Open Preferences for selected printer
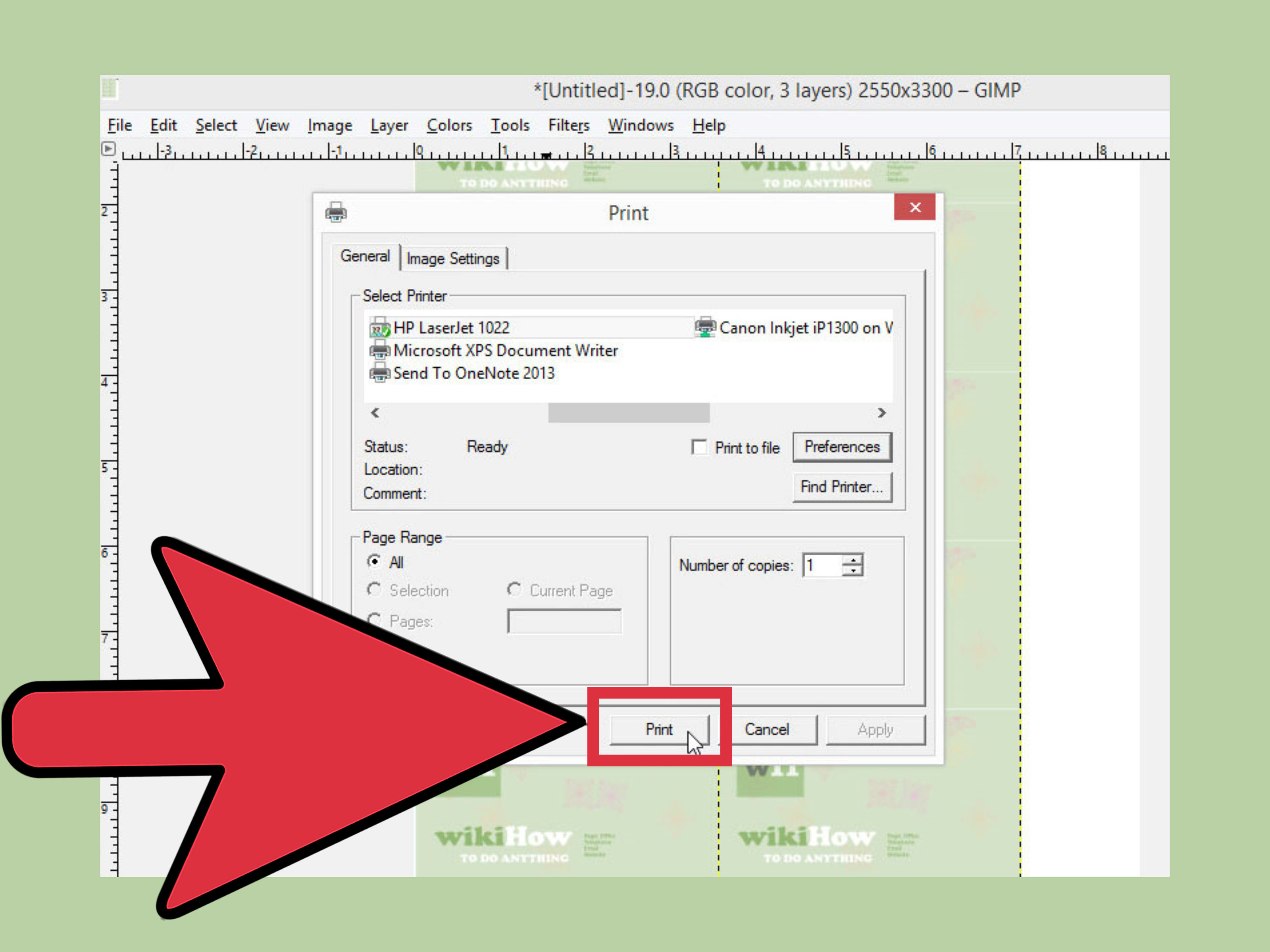The height and width of the screenshot is (952, 1270). pyautogui.click(x=842, y=447)
